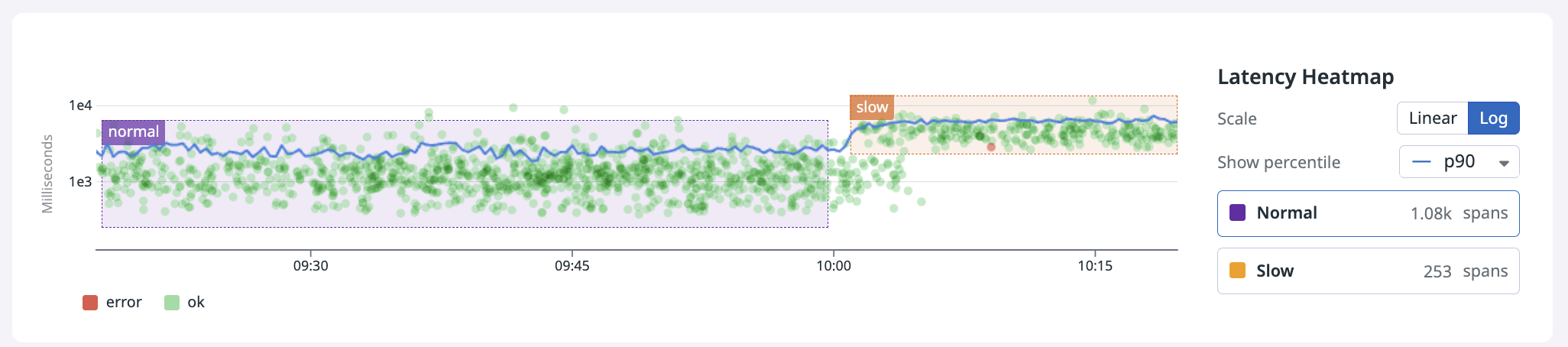Click the purple Normal color swatch

(1237, 212)
